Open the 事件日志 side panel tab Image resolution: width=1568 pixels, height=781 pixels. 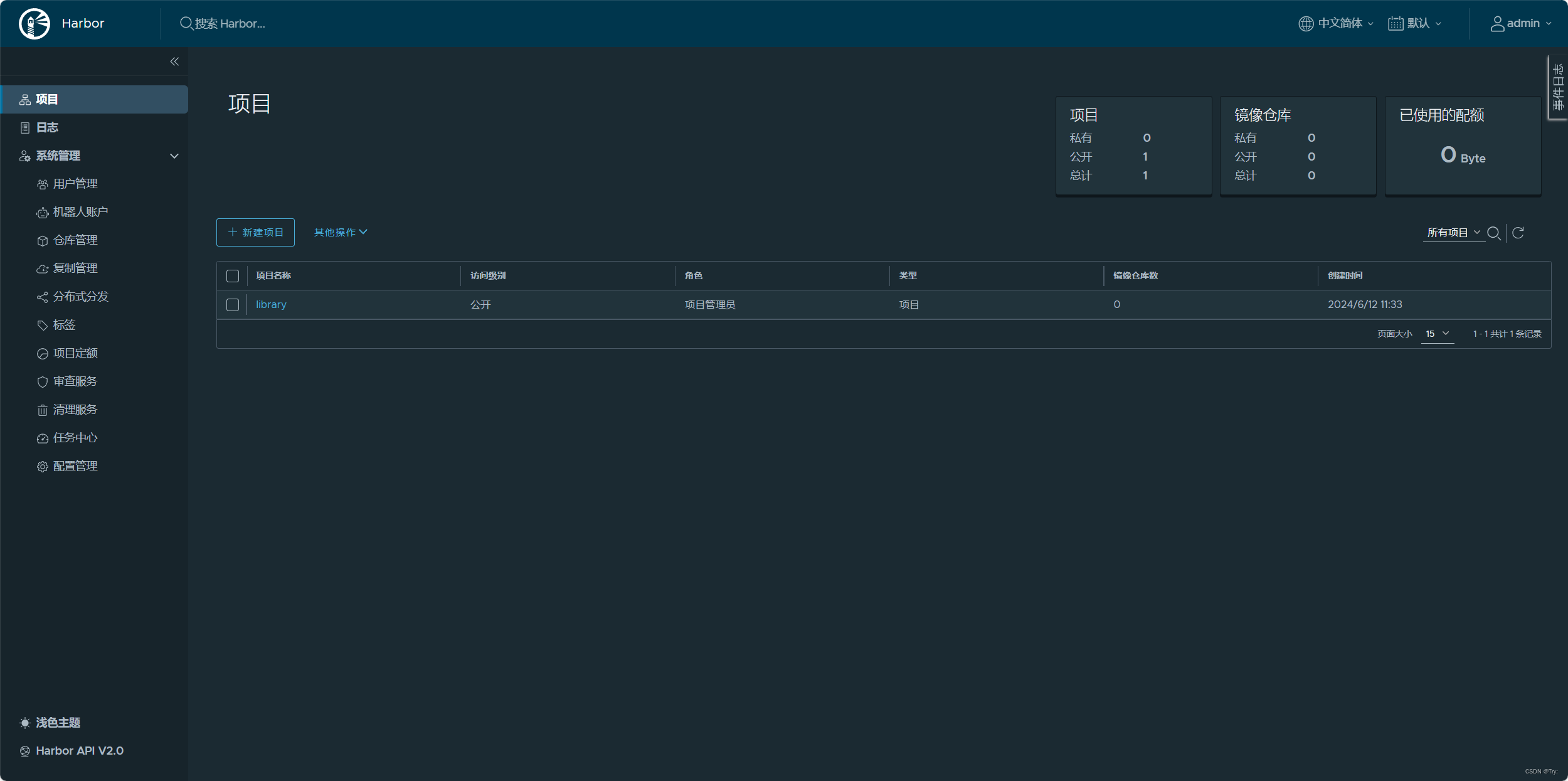click(x=1557, y=88)
